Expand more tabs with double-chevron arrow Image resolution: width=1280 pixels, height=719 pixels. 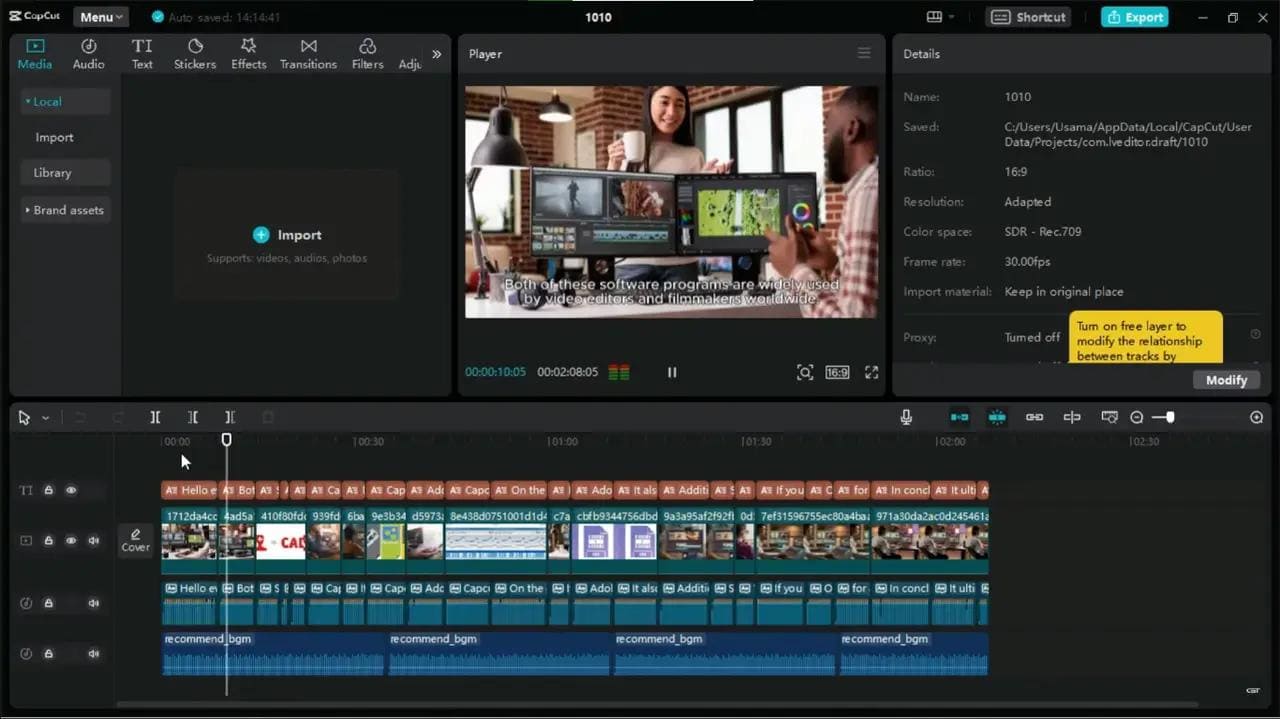[436, 54]
